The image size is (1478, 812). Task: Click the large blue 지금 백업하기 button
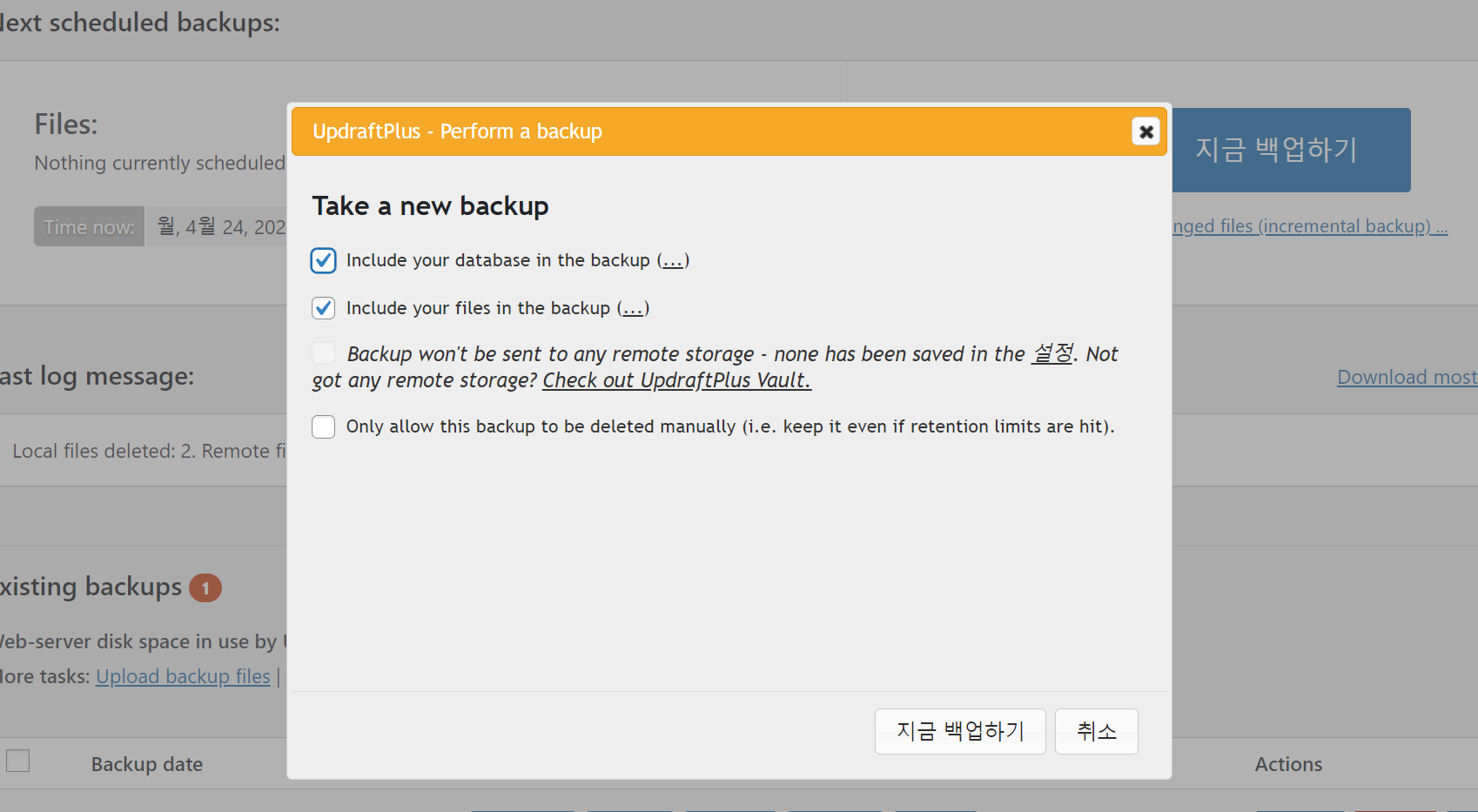1291,150
